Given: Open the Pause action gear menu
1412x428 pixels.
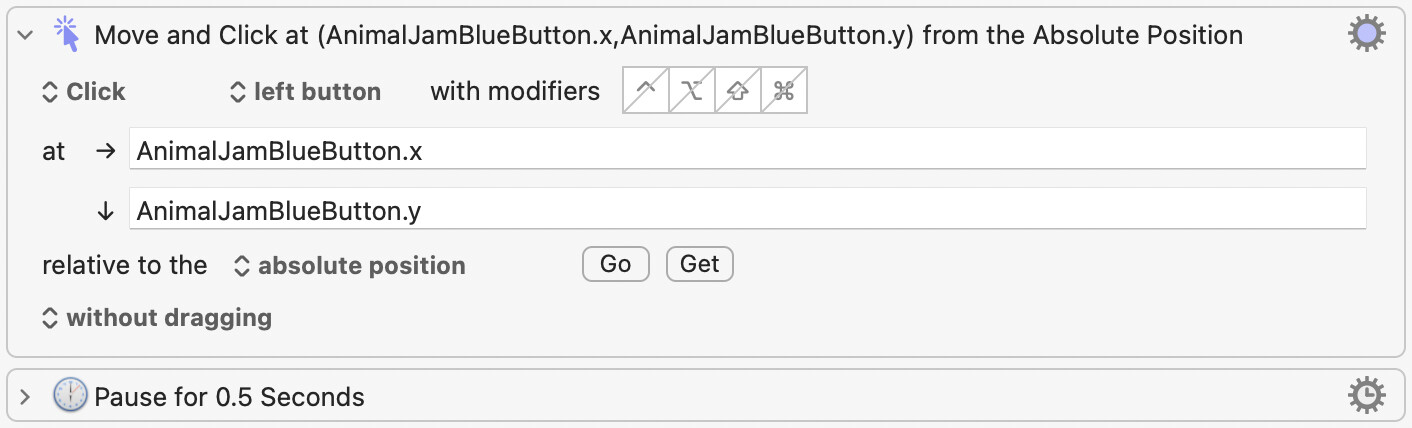Looking at the screenshot, I should [1366, 396].
